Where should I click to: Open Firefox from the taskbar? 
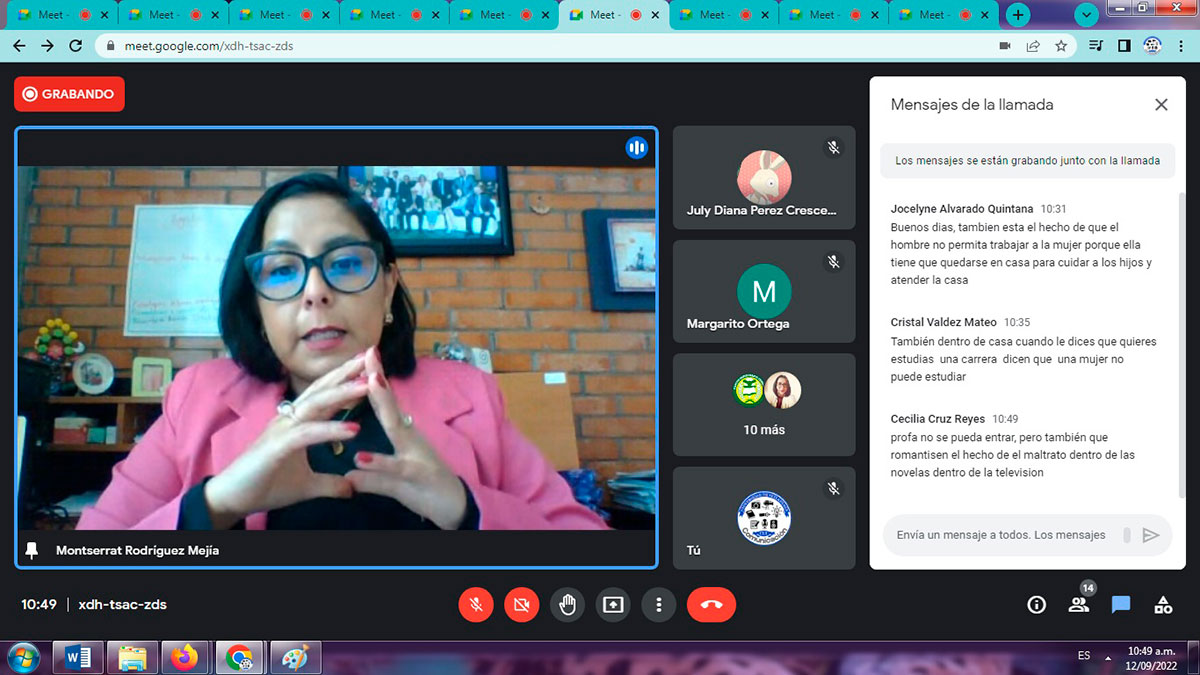(185, 658)
